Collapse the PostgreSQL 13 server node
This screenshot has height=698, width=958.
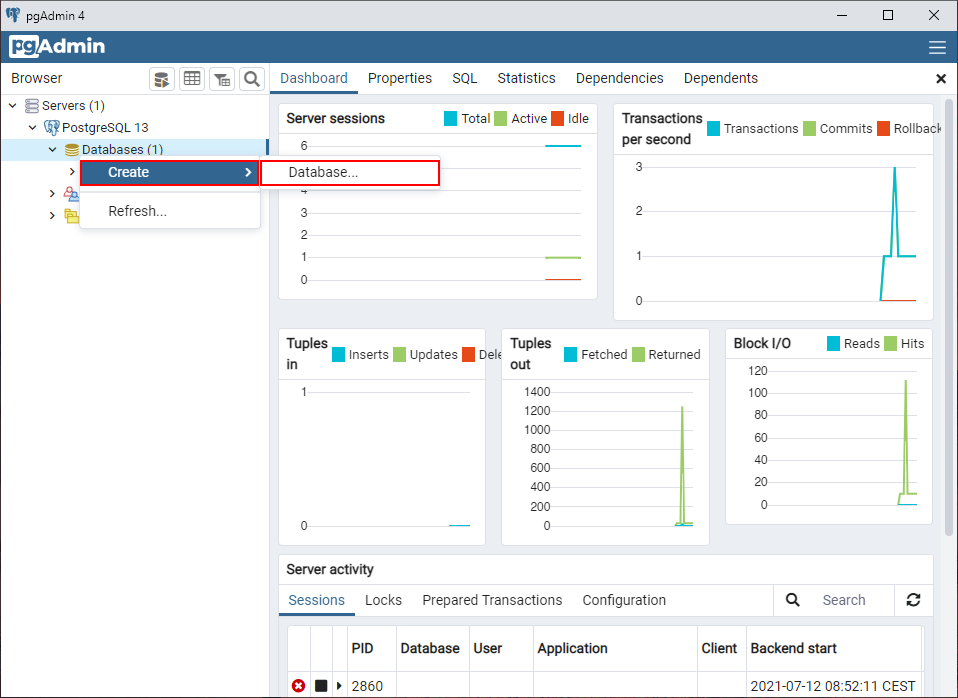click(31, 127)
